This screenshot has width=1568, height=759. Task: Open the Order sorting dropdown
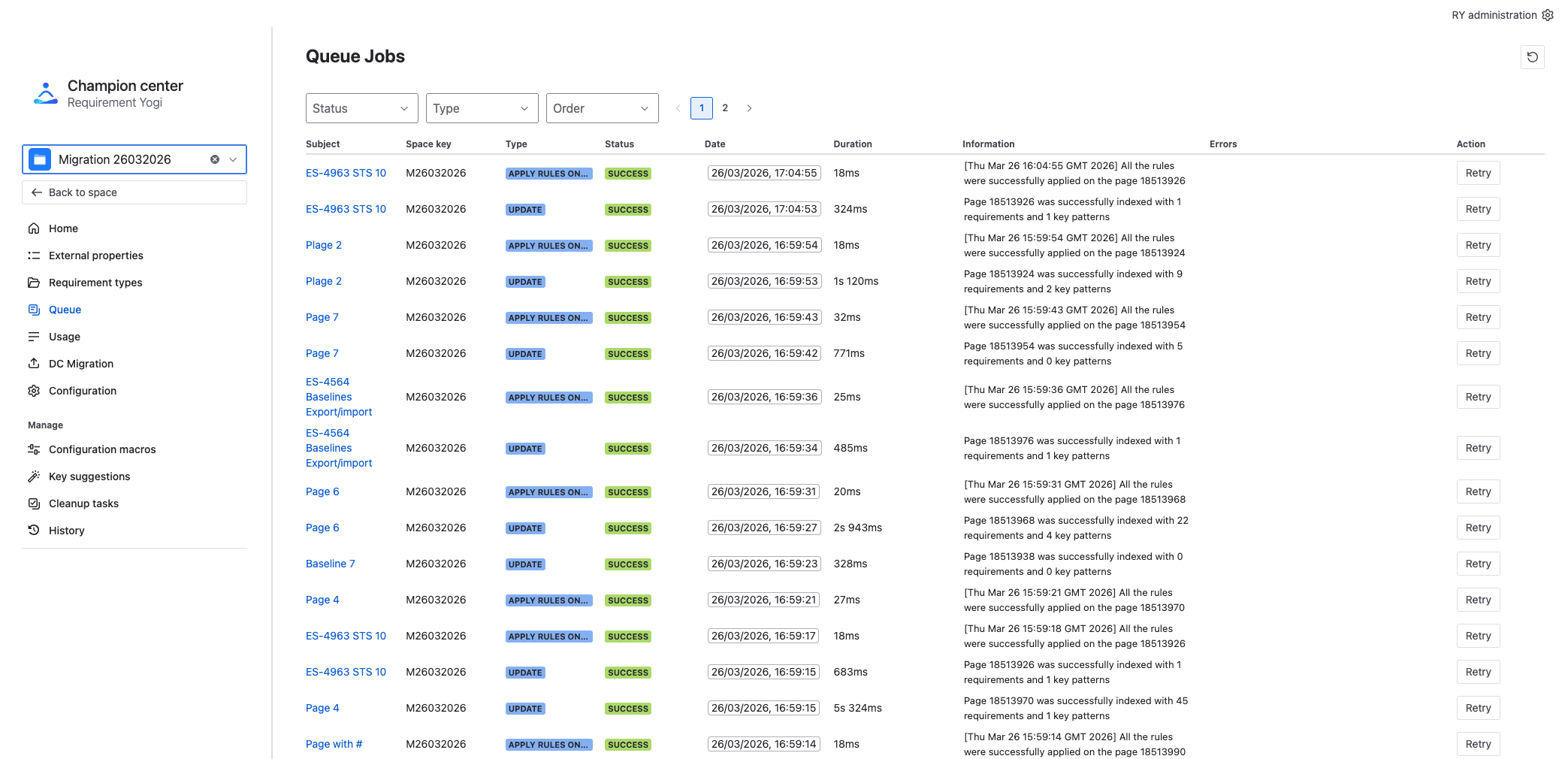[602, 108]
